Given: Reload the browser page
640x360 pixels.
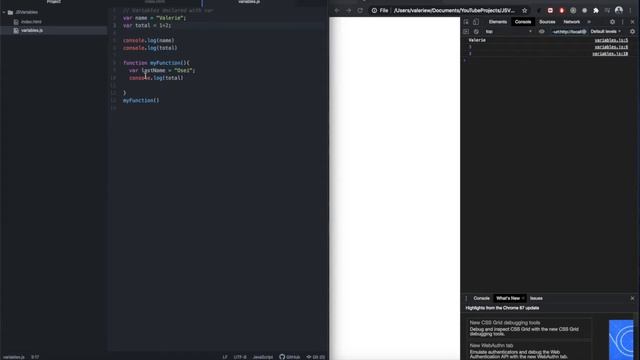Looking at the screenshot, I should pyautogui.click(x=360, y=11).
